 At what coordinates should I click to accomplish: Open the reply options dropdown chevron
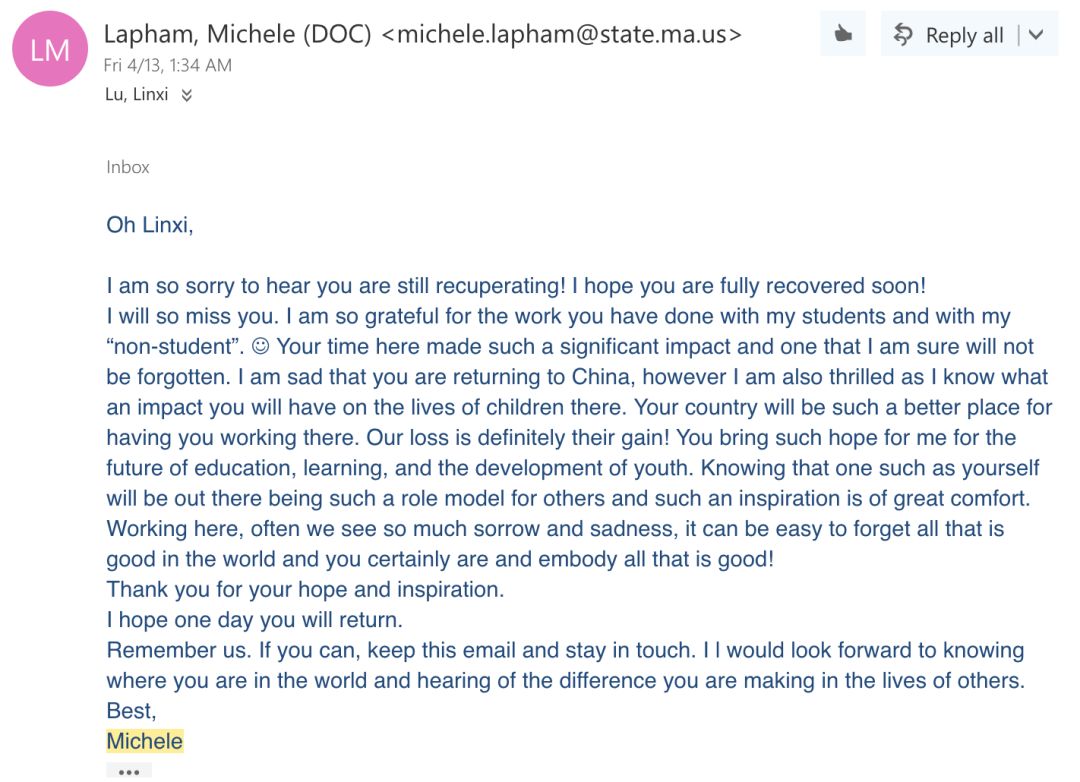click(1036, 34)
